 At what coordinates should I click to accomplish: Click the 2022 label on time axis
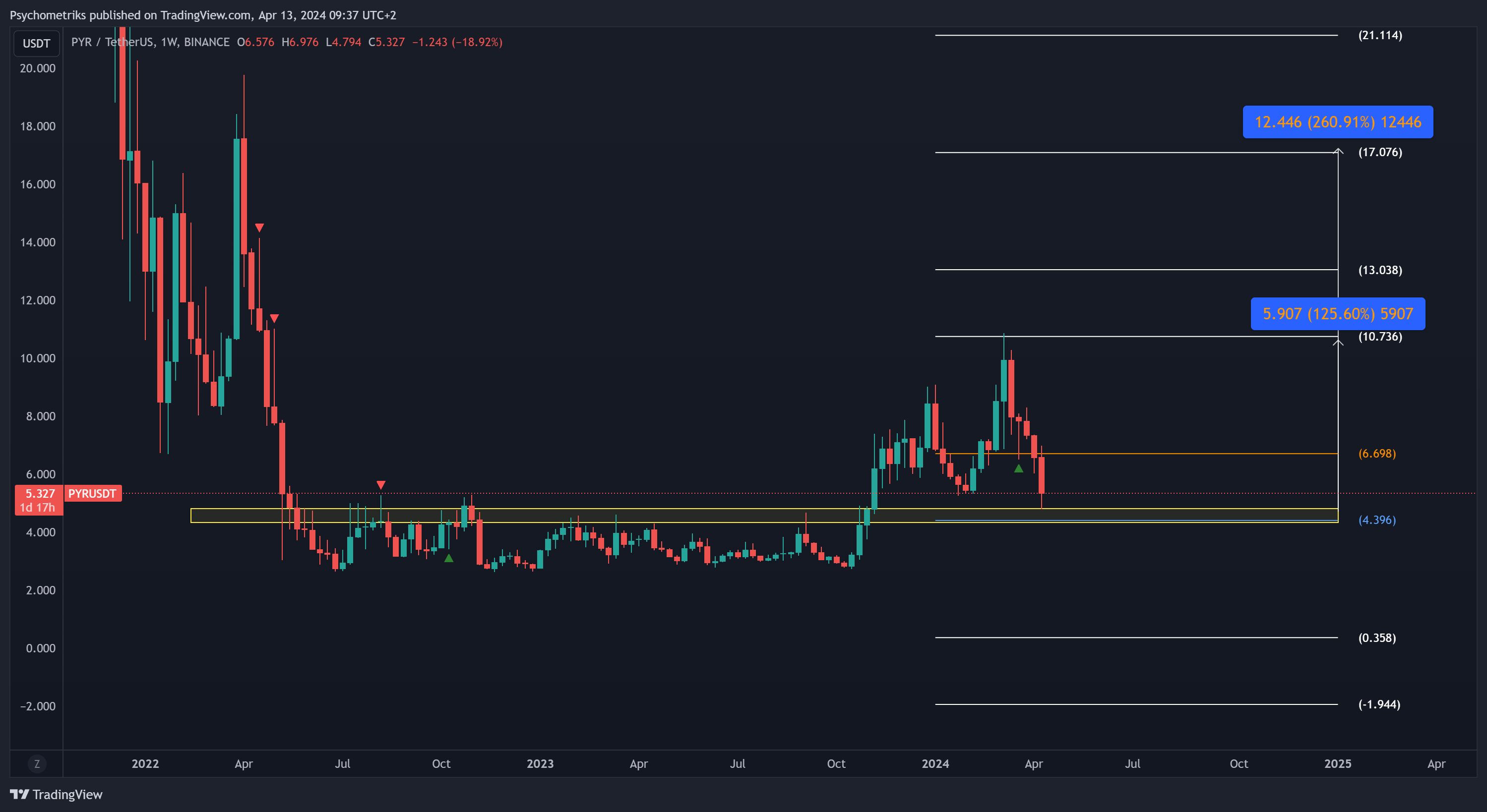(145, 763)
